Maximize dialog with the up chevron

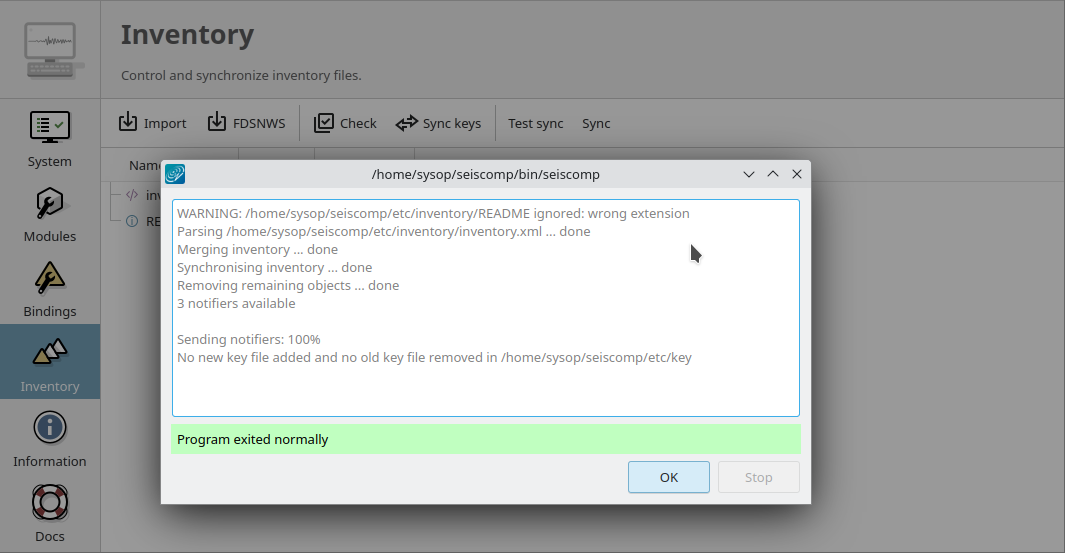772,174
